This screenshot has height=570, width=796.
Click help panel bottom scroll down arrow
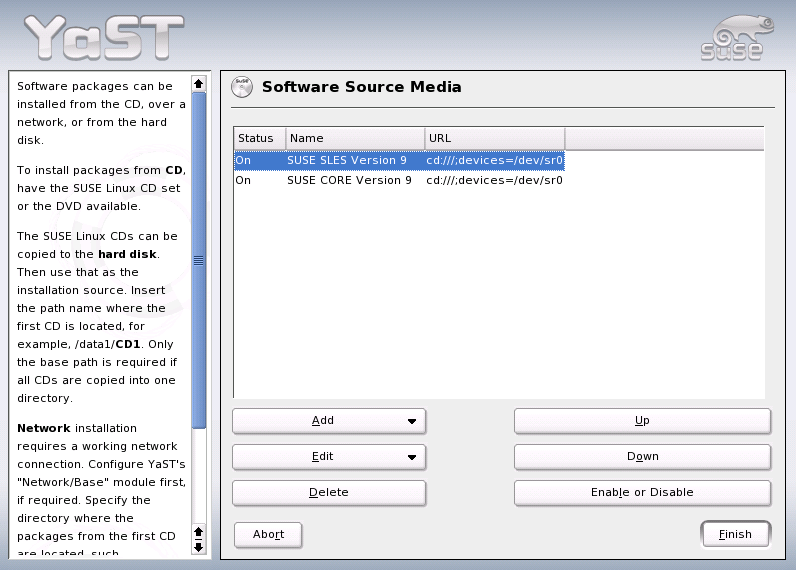click(198, 546)
